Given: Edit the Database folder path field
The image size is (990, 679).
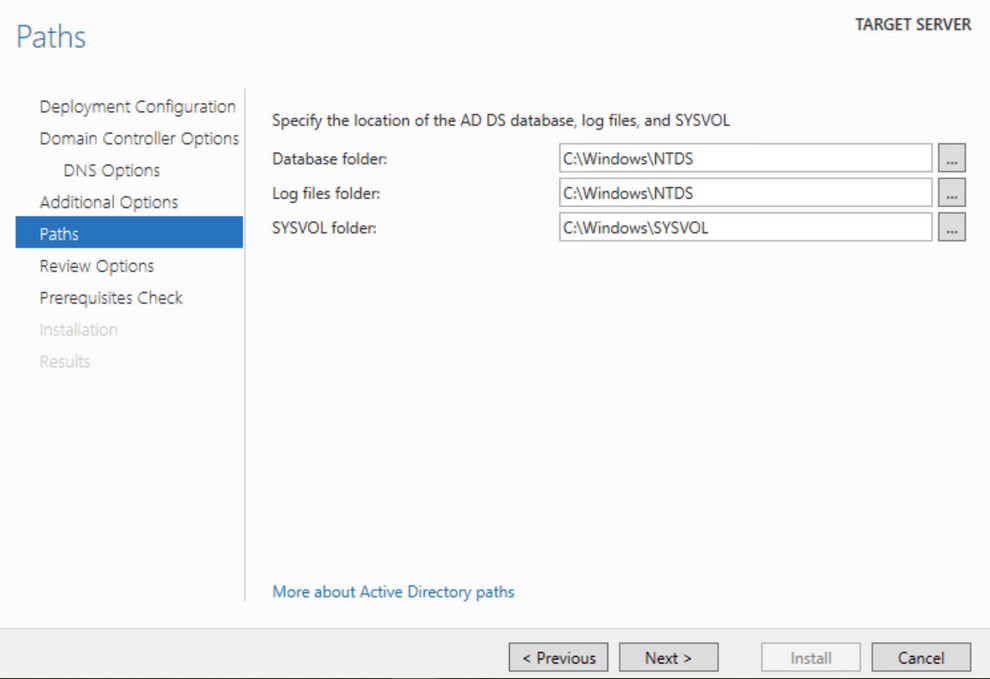Looking at the screenshot, I should pos(746,158).
